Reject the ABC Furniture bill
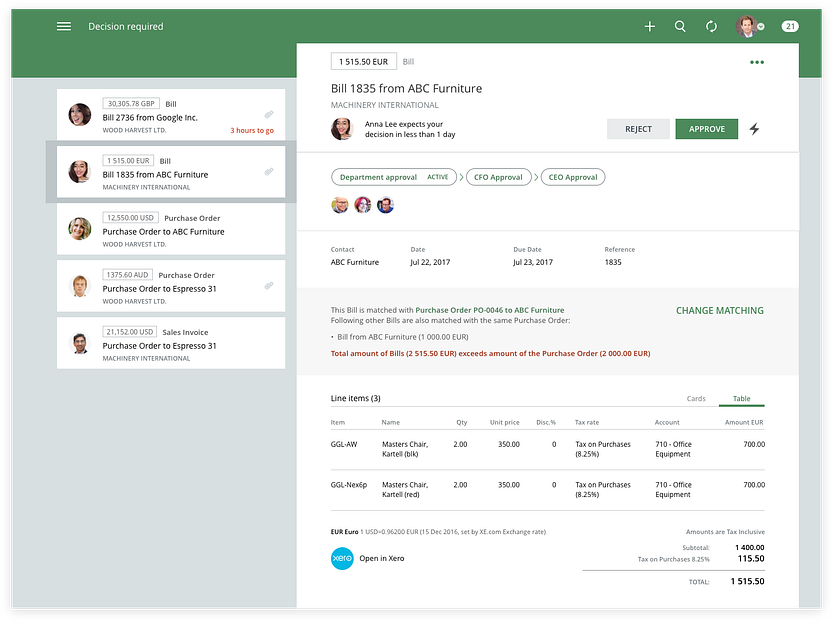Screen dimensions: 833x622 coord(638,129)
